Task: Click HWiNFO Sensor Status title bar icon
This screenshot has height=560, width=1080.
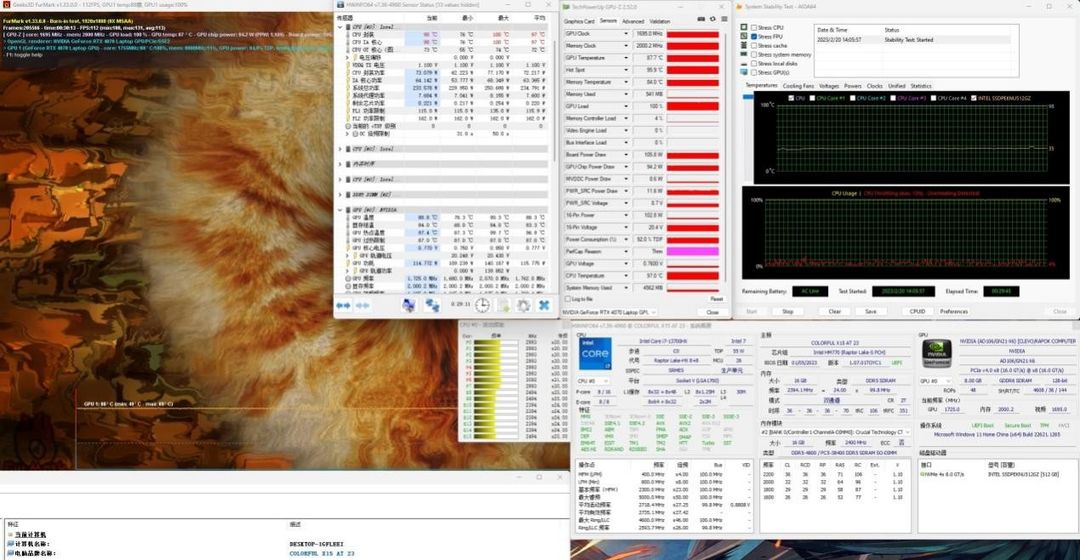Action: pyautogui.click(x=341, y=5)
